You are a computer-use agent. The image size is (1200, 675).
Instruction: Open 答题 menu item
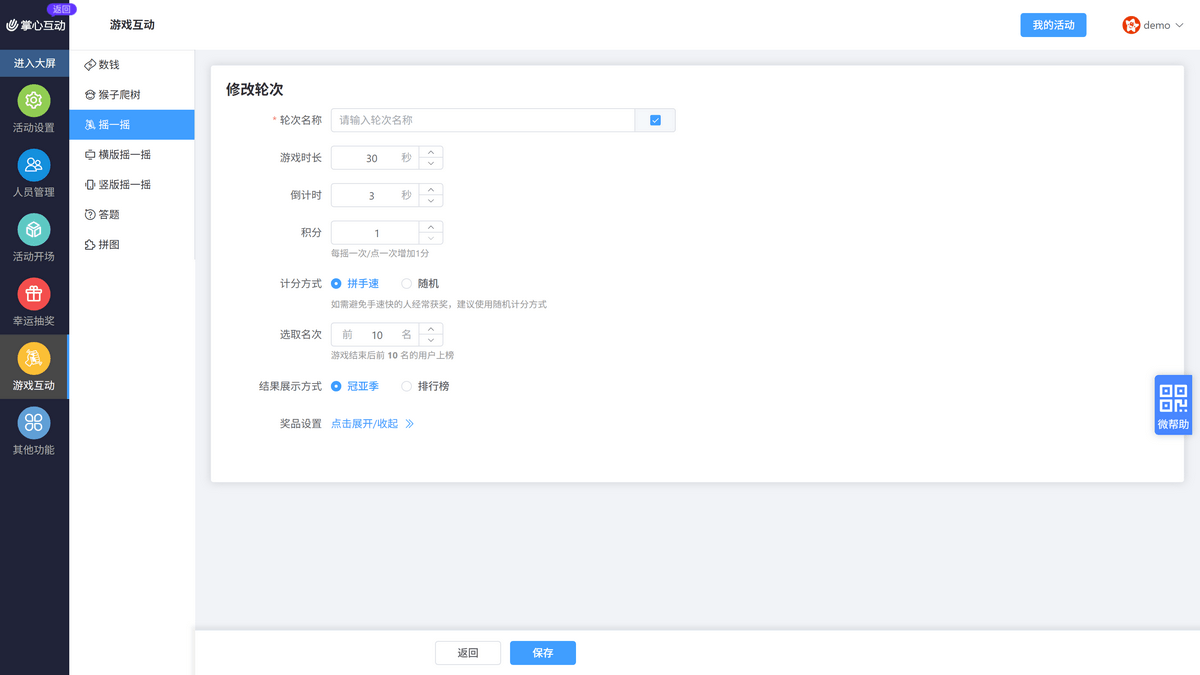point(132,215)
